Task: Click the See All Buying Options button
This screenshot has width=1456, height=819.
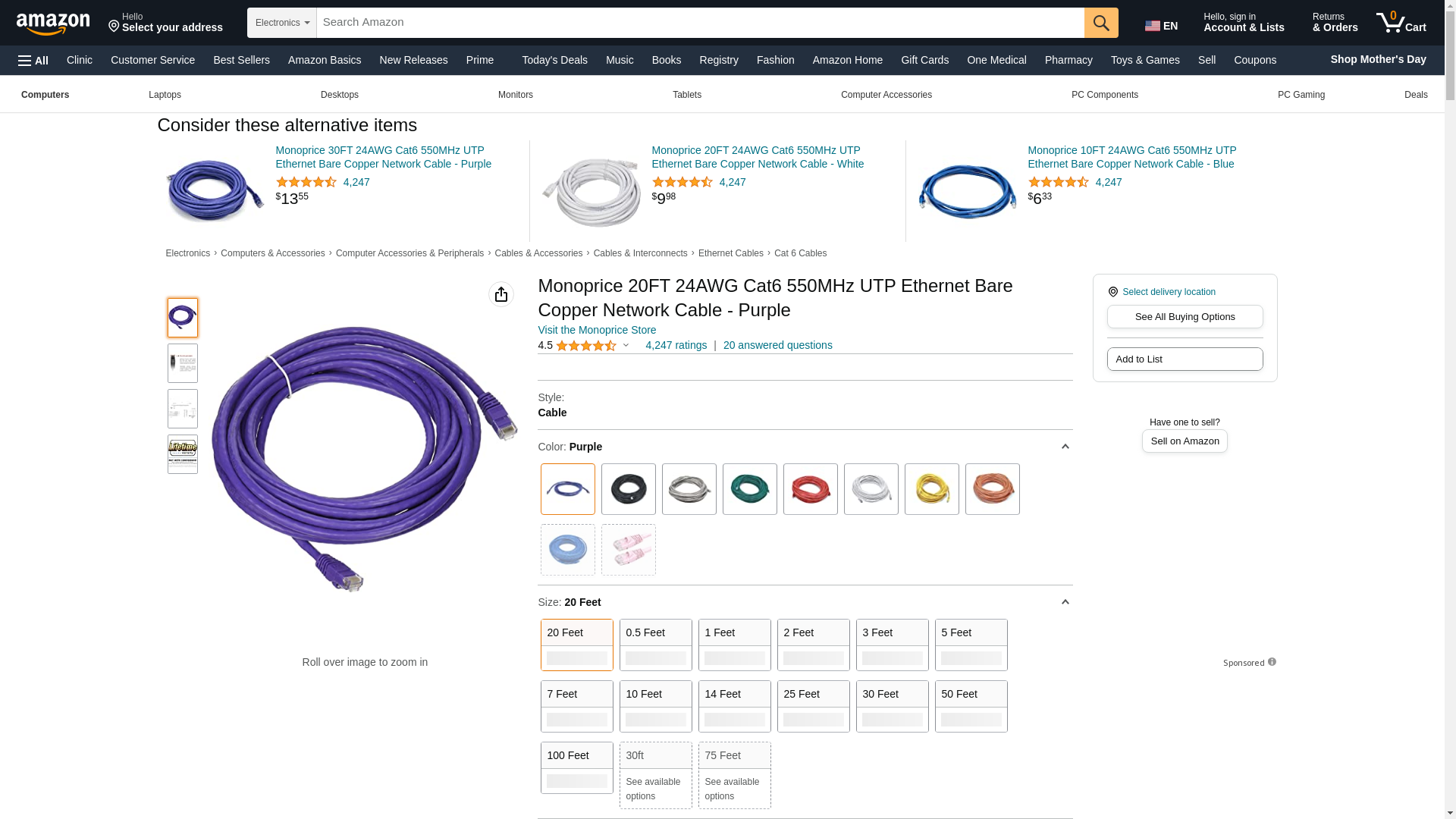Action: click(1184, 317)
